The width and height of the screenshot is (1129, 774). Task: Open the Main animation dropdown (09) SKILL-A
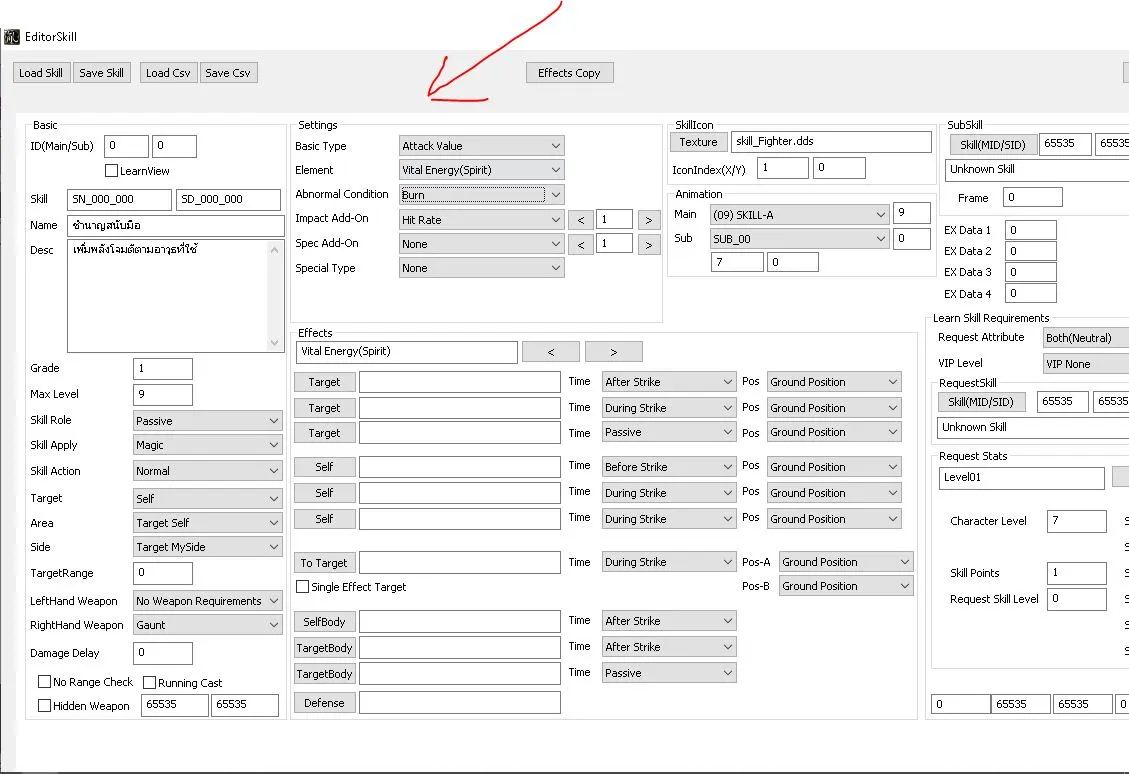(x=799, y=215)
